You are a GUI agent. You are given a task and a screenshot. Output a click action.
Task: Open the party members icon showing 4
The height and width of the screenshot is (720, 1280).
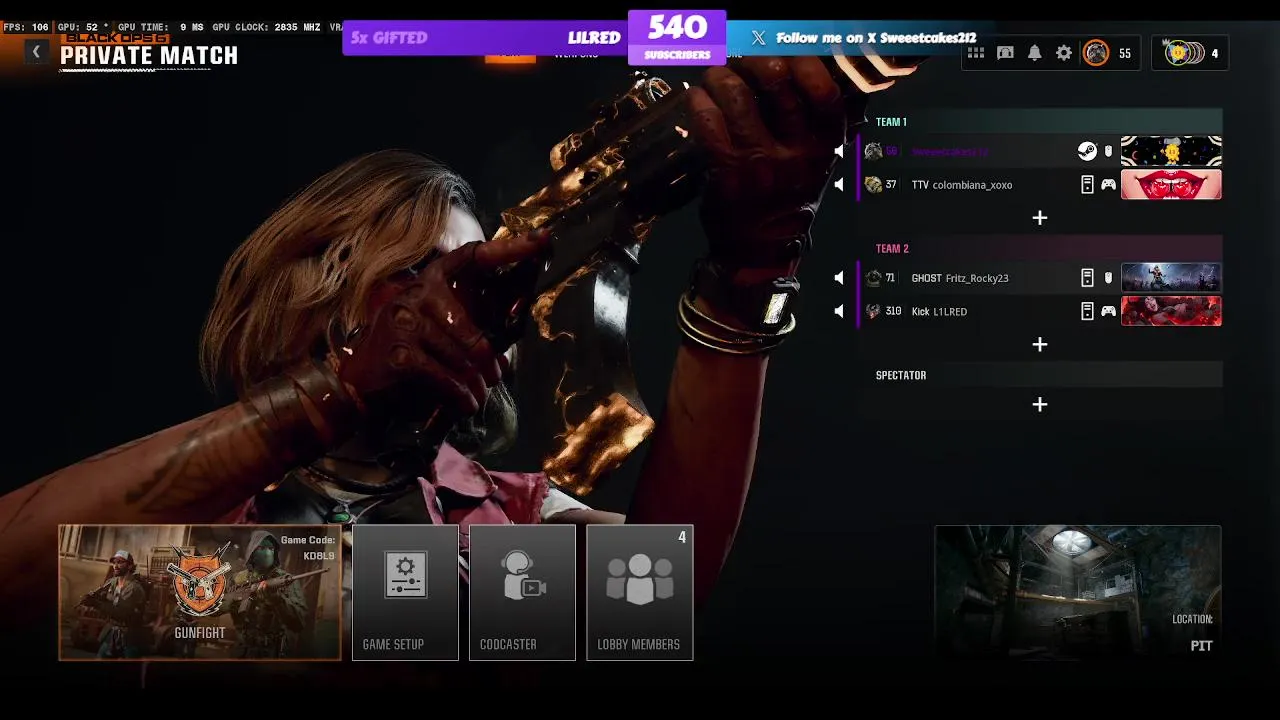(x=1190, y=53)
